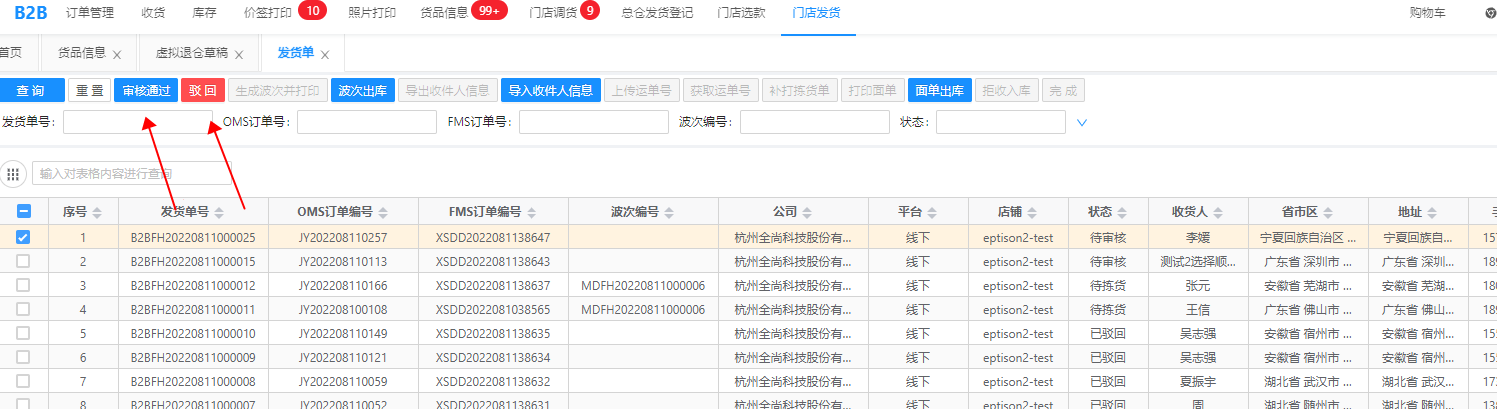
Task: Close the 虚拟退仓草稿 tab
Action: (239, 55)
